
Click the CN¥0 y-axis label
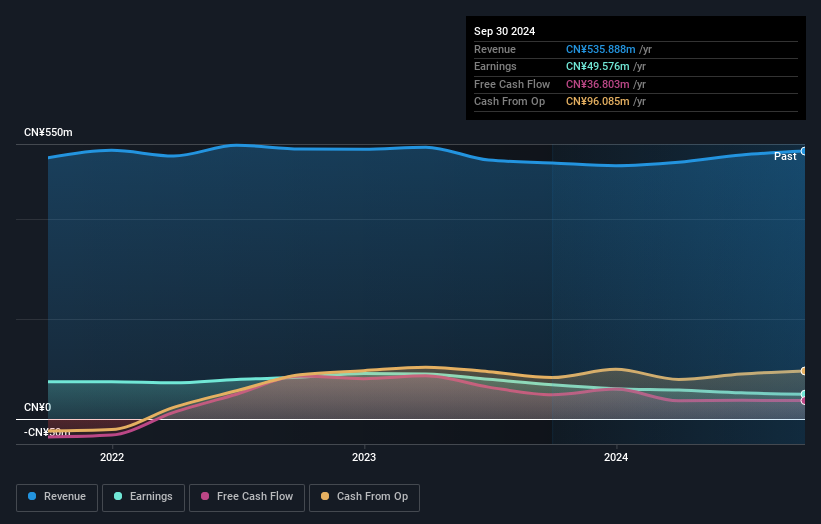38,407
